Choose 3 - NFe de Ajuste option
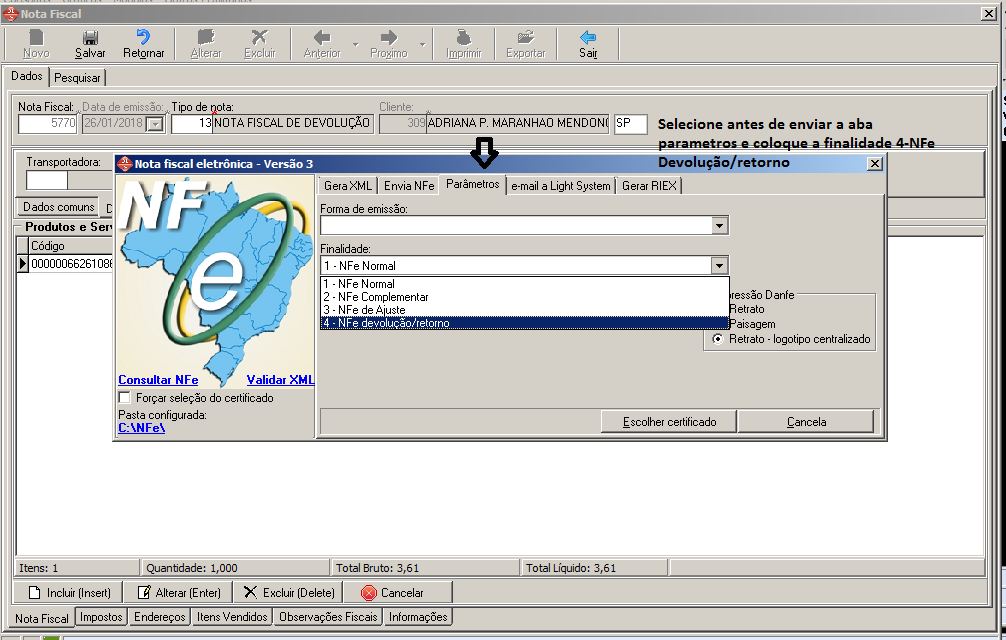Viewport: 1006px width, 640px height. click(x=525, y=310)
